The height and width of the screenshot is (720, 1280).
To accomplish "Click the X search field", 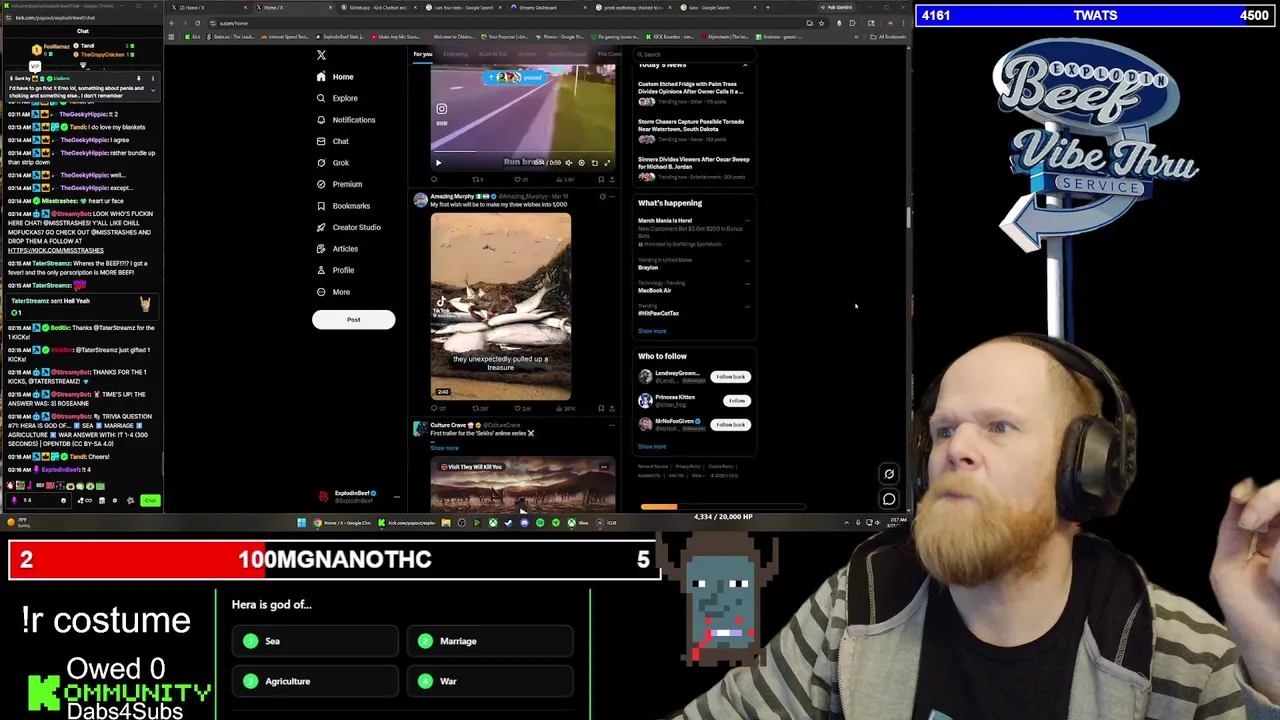I will [695, 54].
